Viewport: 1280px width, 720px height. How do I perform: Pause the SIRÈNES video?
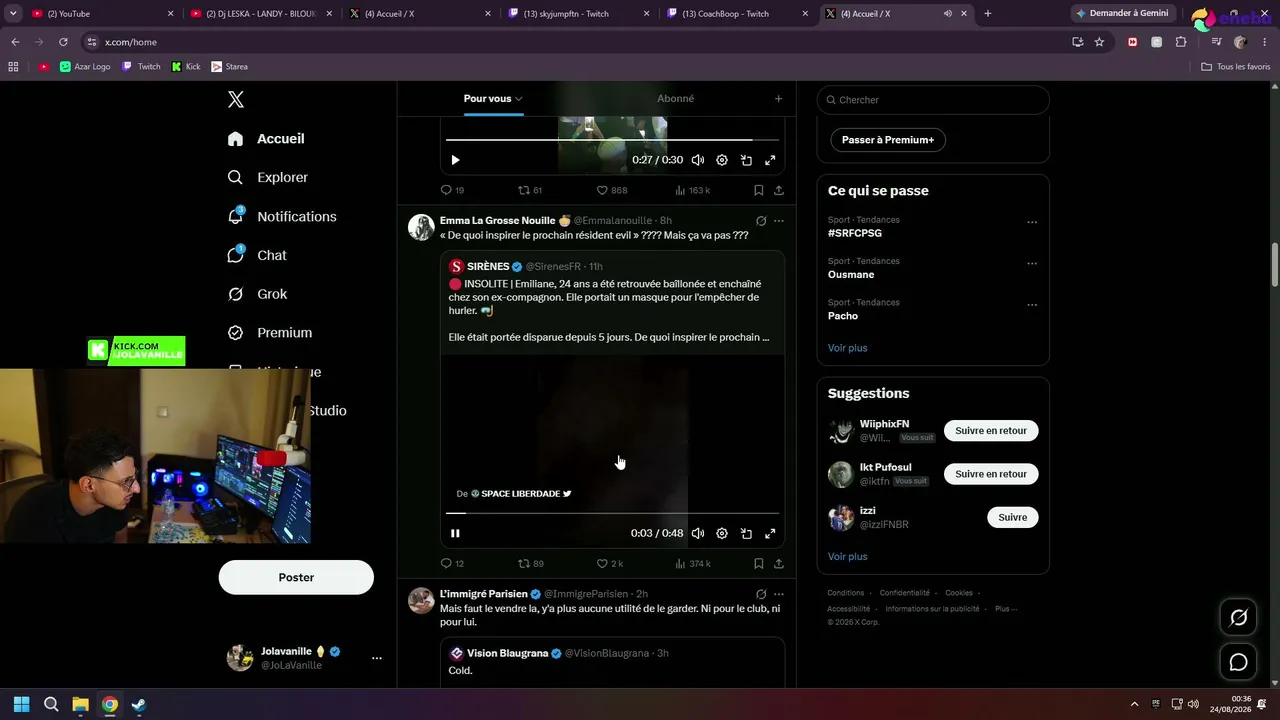point(455,533)
